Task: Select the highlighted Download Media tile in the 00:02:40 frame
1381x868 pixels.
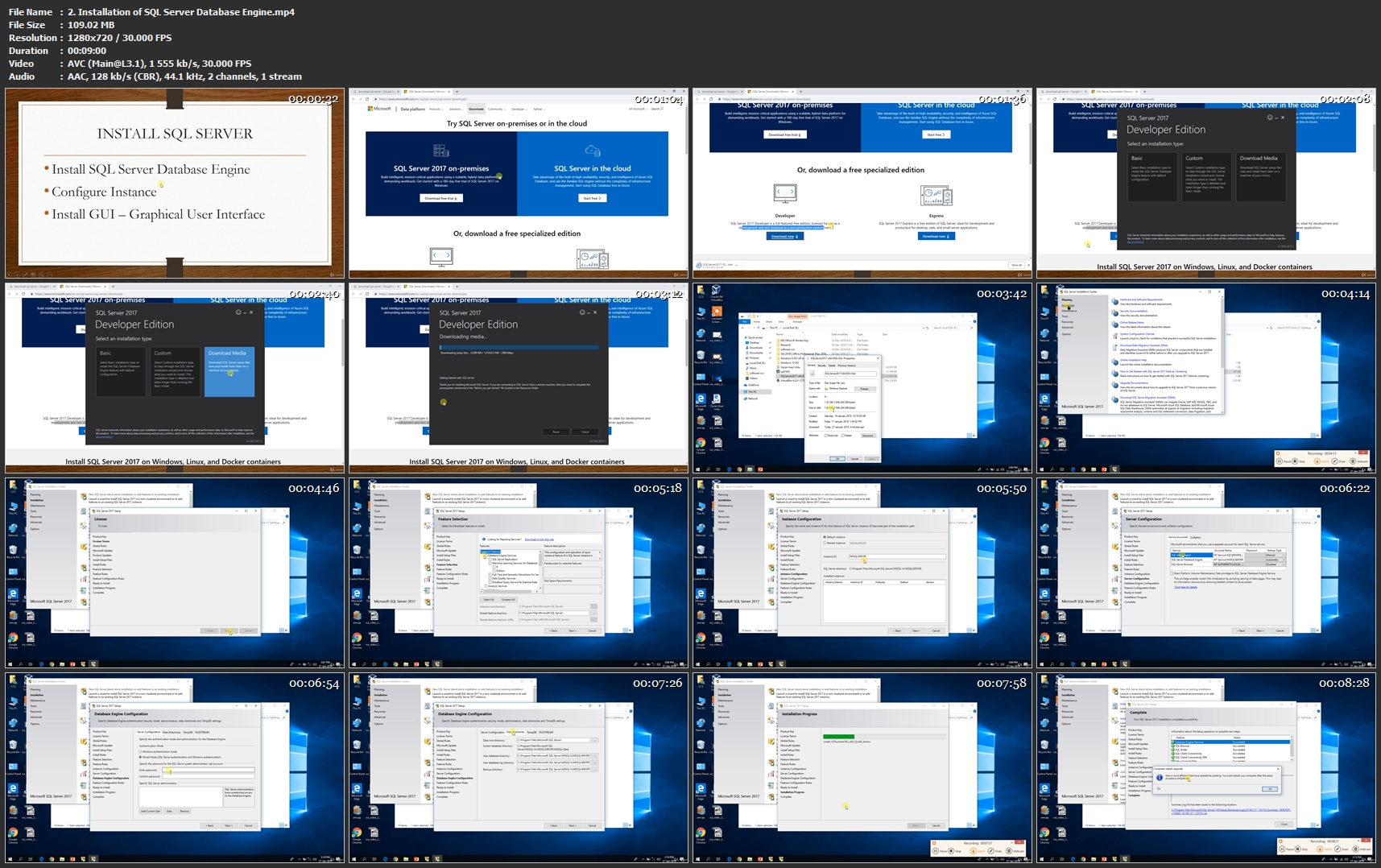Action: [x=229, y=372]
